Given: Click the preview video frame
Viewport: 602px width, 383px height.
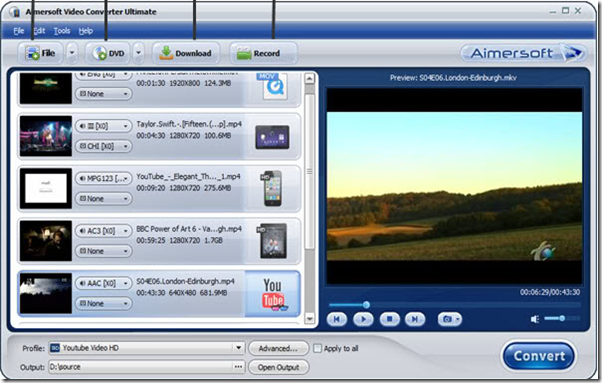Looking at the screenshot, I should click(454, 187).
